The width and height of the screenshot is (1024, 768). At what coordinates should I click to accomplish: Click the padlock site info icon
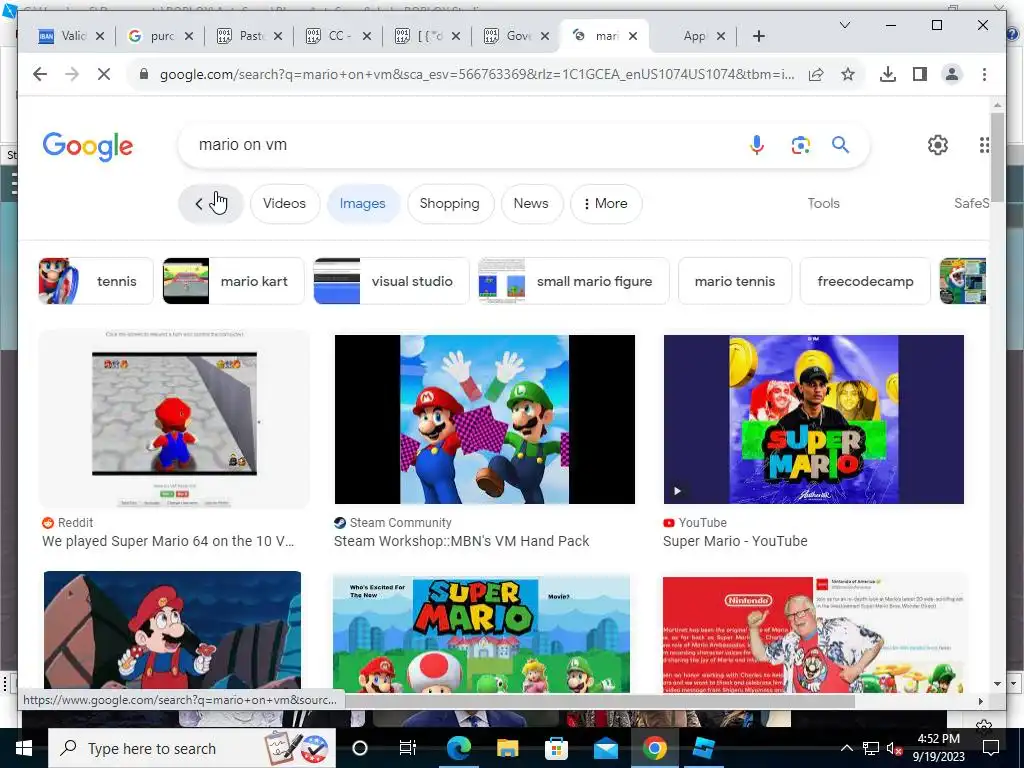(144, 74)
